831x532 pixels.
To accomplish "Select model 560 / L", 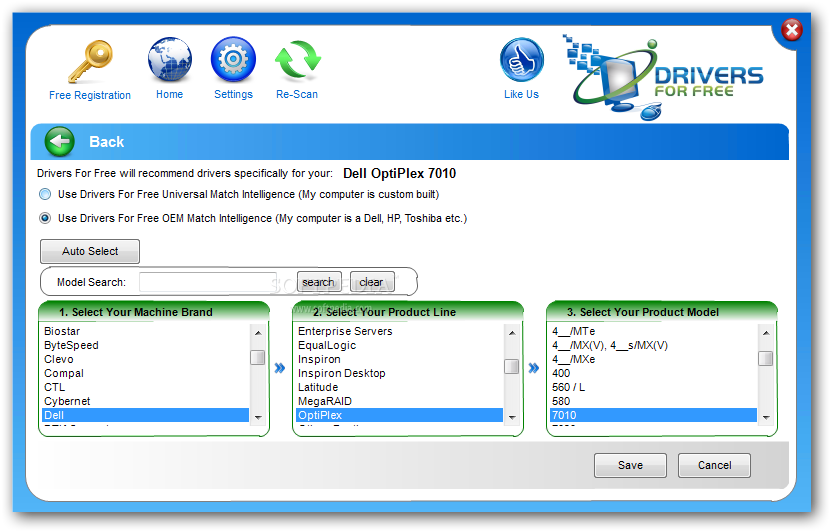I will pos(653,387).
